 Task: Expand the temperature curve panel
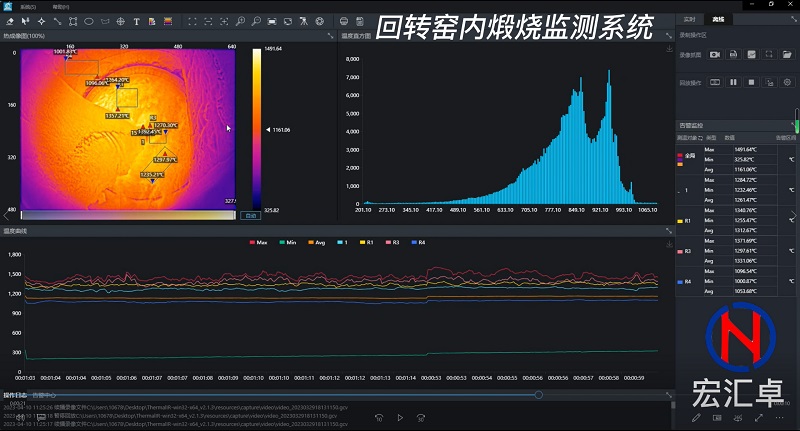(669, 231)
